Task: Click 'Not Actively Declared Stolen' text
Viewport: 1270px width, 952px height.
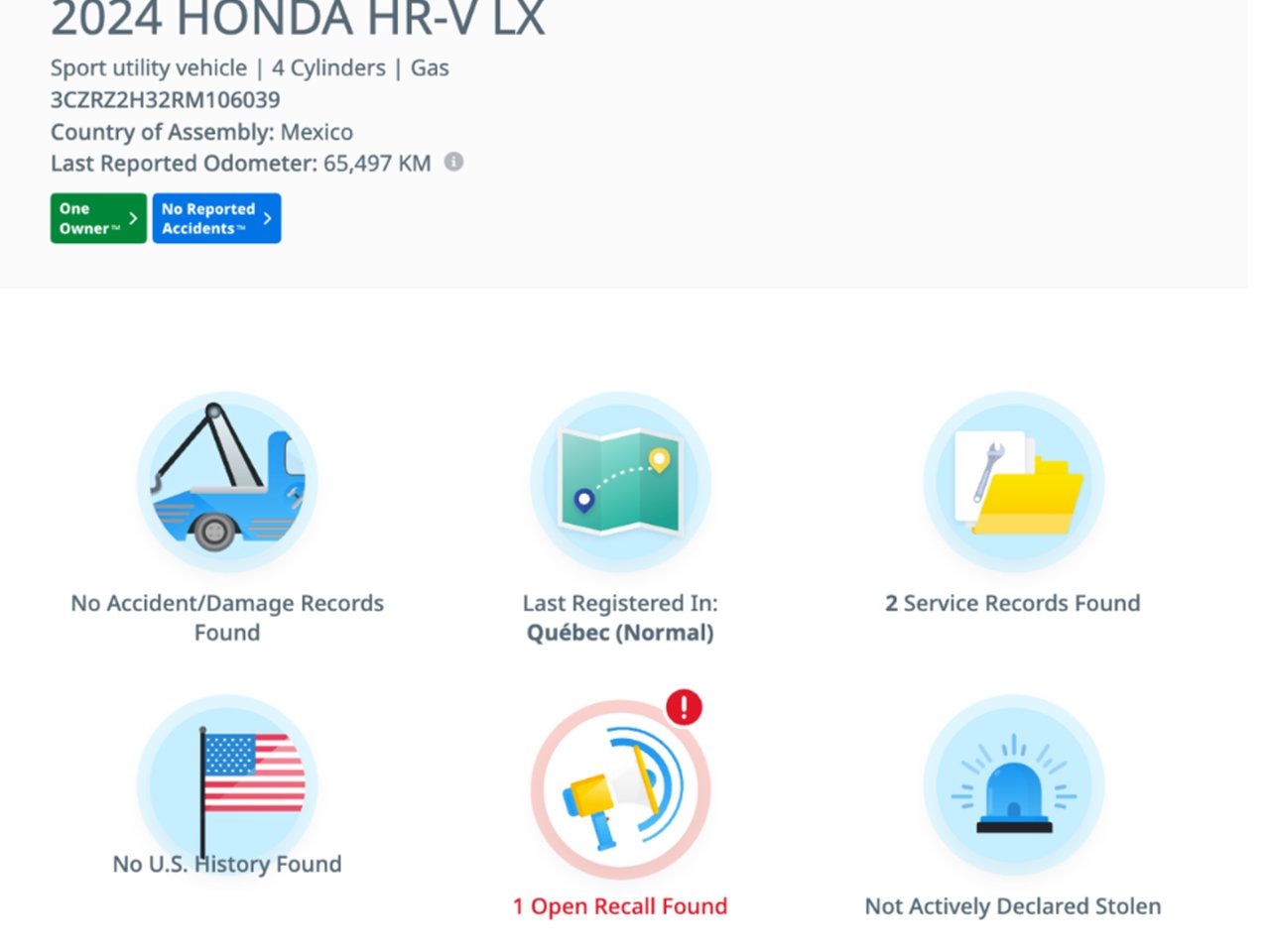Action: point(1013,906)
